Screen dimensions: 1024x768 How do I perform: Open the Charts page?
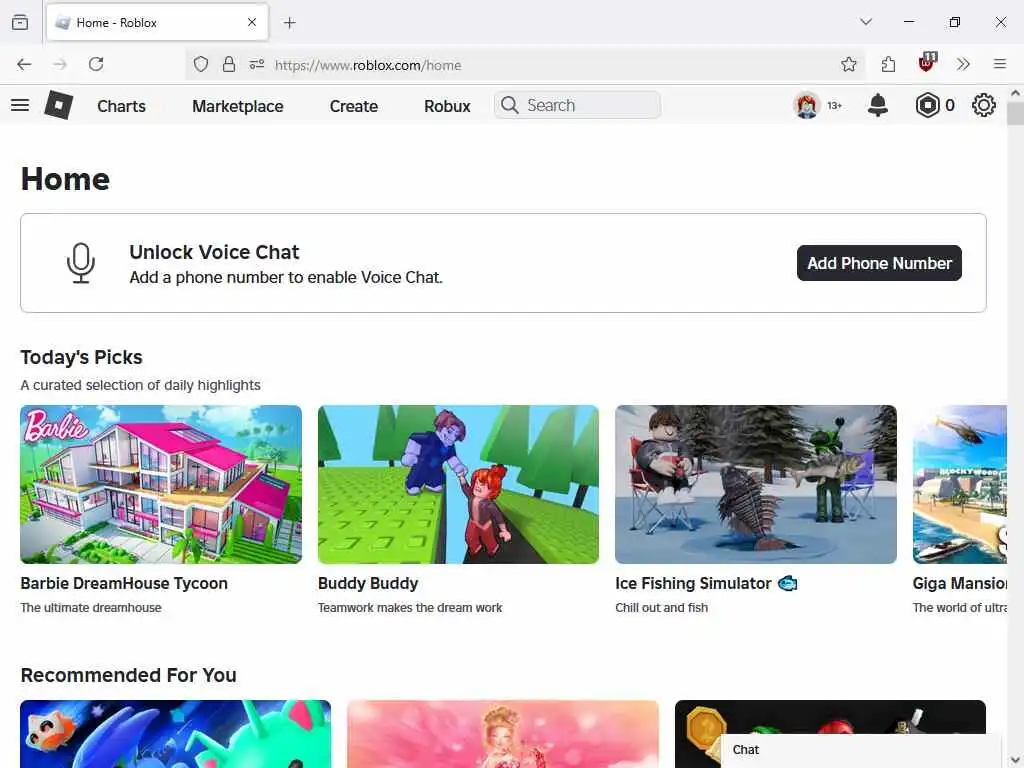[121, 106]
